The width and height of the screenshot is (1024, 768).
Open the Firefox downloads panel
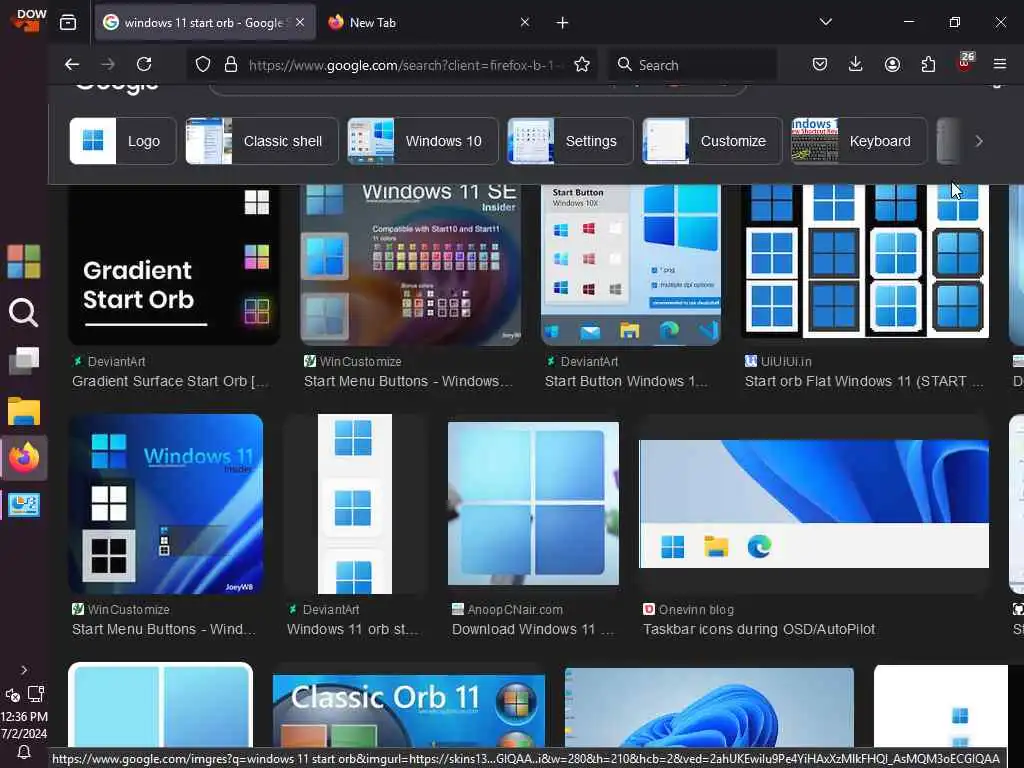point(856,64)
